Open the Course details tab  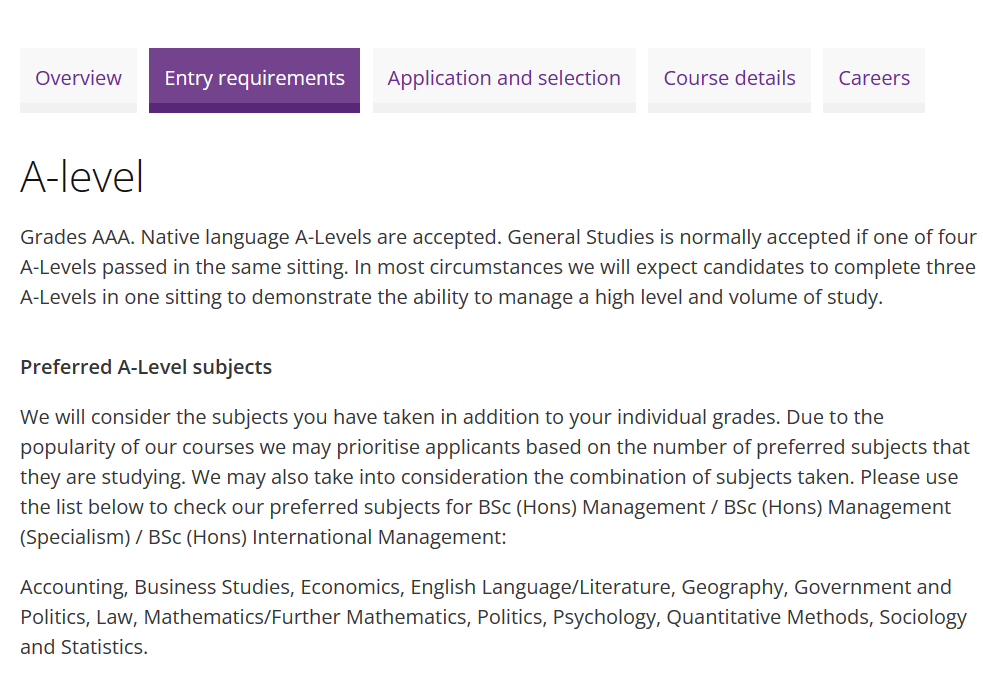729,80
